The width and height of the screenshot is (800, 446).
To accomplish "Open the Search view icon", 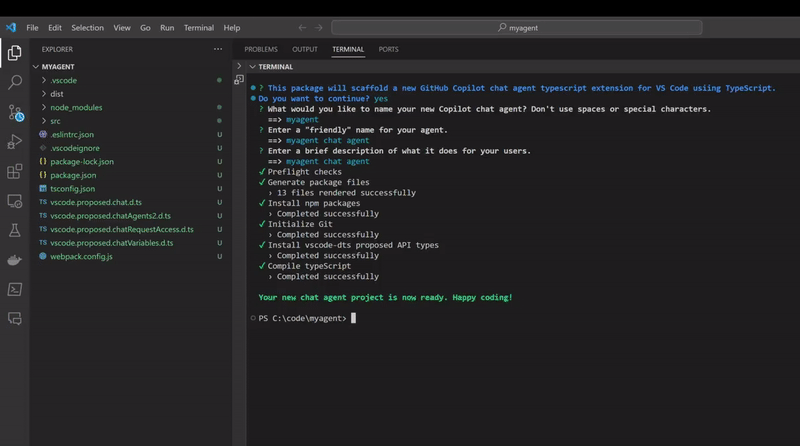I will 15,82.
